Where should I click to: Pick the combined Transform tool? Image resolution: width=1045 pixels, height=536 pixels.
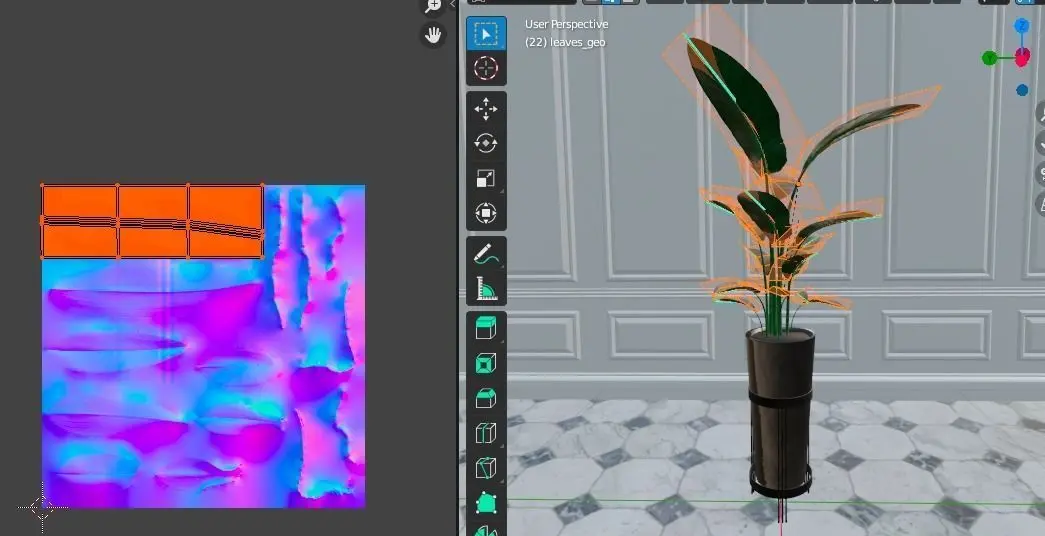(x=486, y=213)
